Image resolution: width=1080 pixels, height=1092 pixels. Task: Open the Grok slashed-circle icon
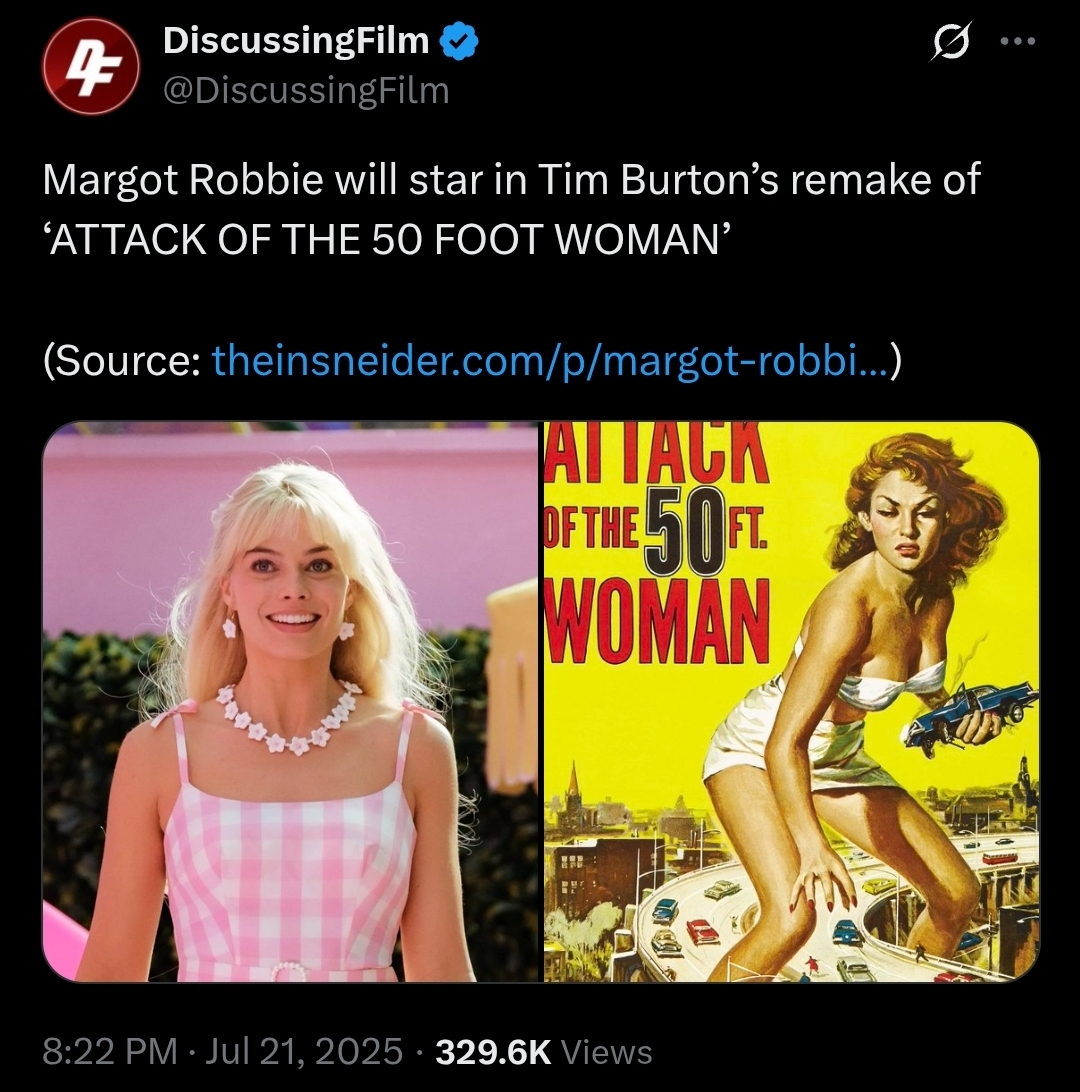click(x=950, y=42)
